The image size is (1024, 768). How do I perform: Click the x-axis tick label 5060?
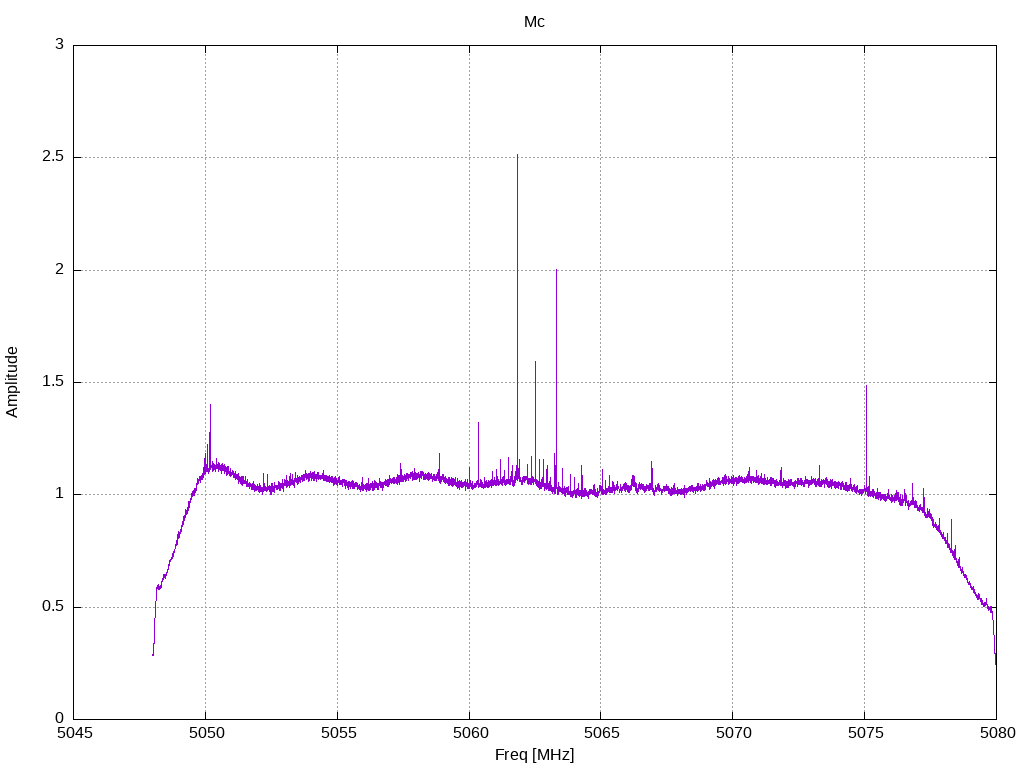coord(470,733)
